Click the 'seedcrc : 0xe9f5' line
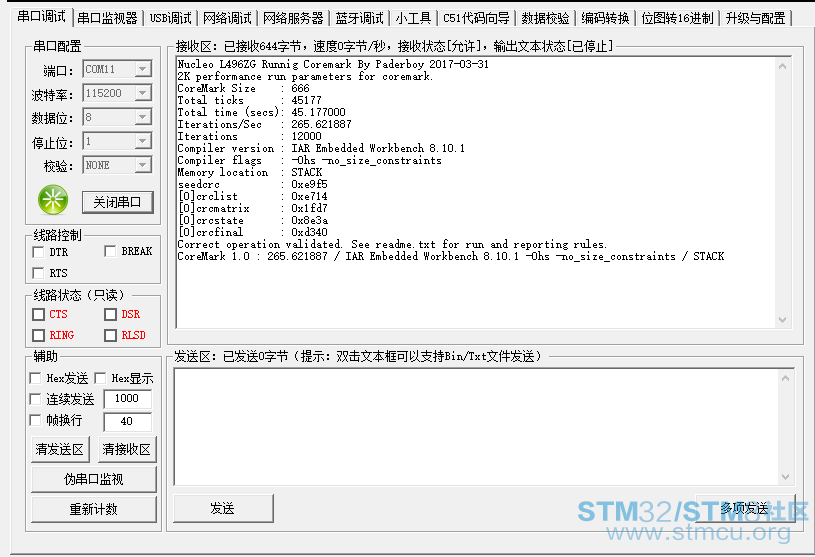This screenshot has width=815, height=557. (x=253, y=184)
